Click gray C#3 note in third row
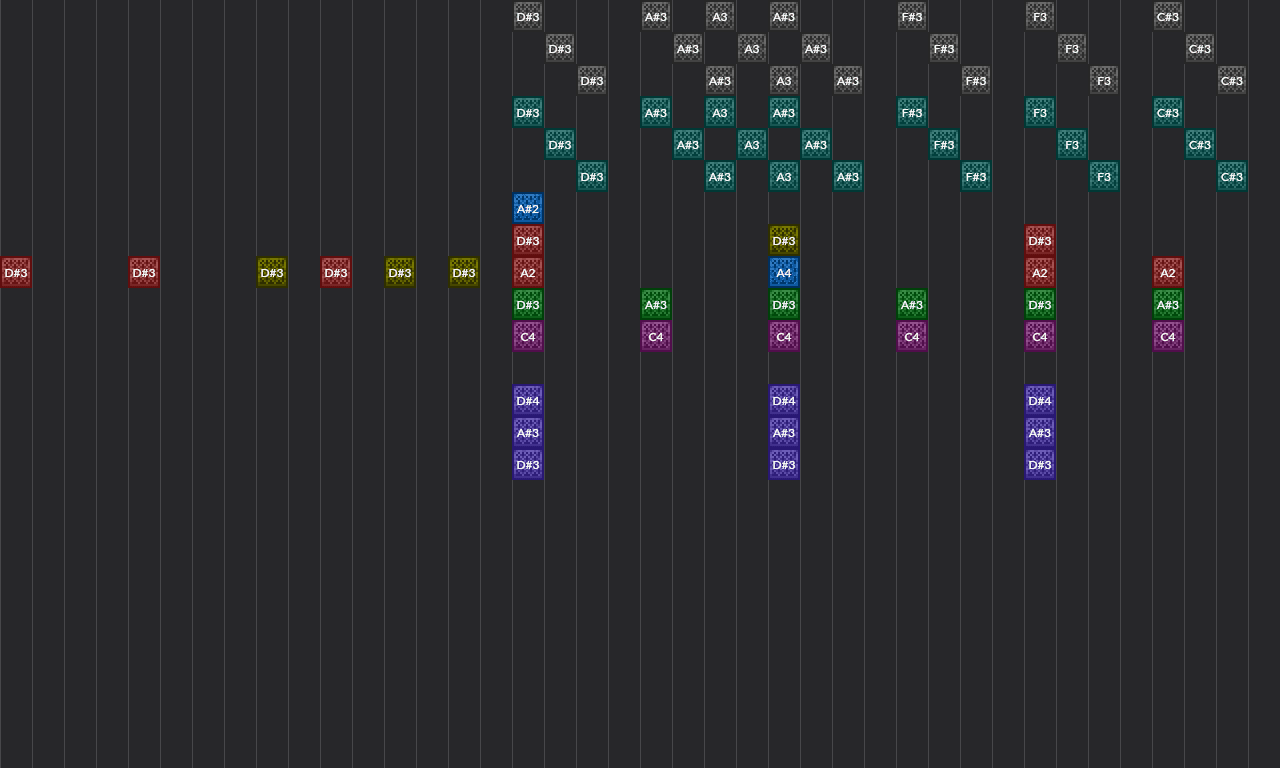The height and width of the screenshot is (768, 1280). (x=1232, y=80)
